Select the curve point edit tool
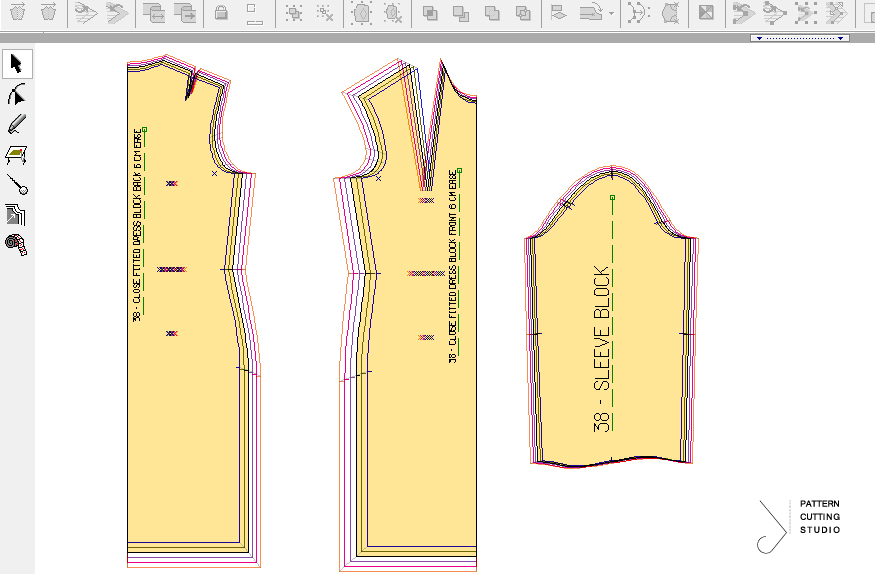The height and width of the screenshot is (574, 875). coord(17,94)
